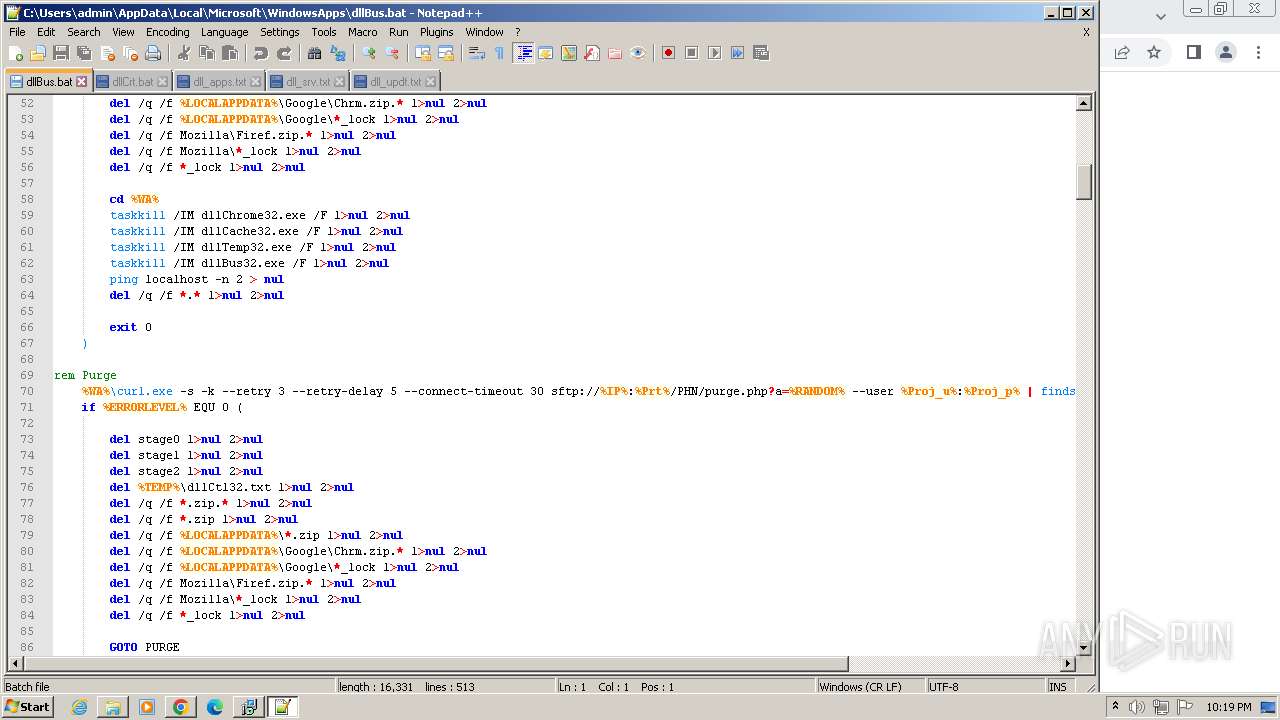Switch to the dll_srv.txt tab
The width and height of the screenshot is (1280, 720).
tap(308, 82)
